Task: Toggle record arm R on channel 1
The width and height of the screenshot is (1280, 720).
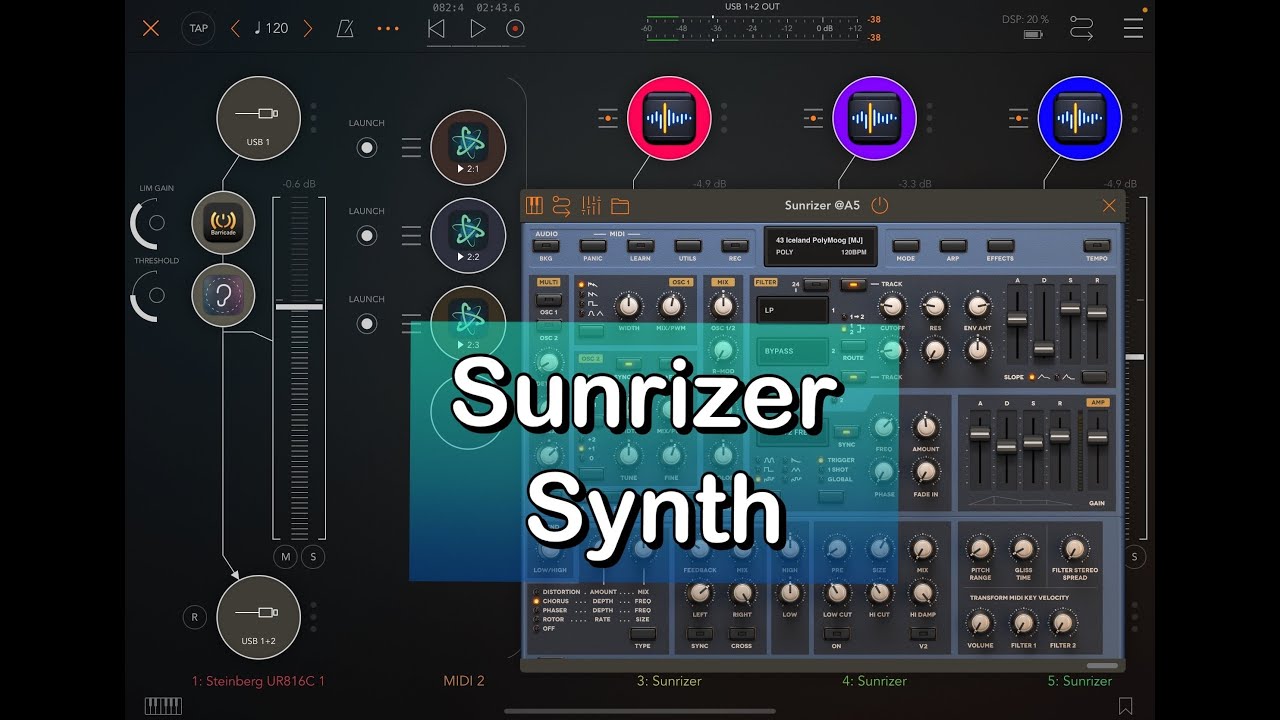Action: pyautogui.click(x=194, y=617)
